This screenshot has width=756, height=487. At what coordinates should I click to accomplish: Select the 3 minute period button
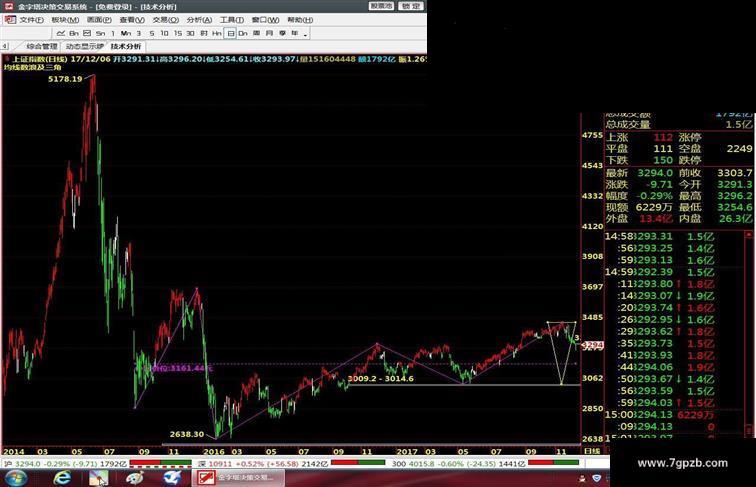tap(139, 33)
